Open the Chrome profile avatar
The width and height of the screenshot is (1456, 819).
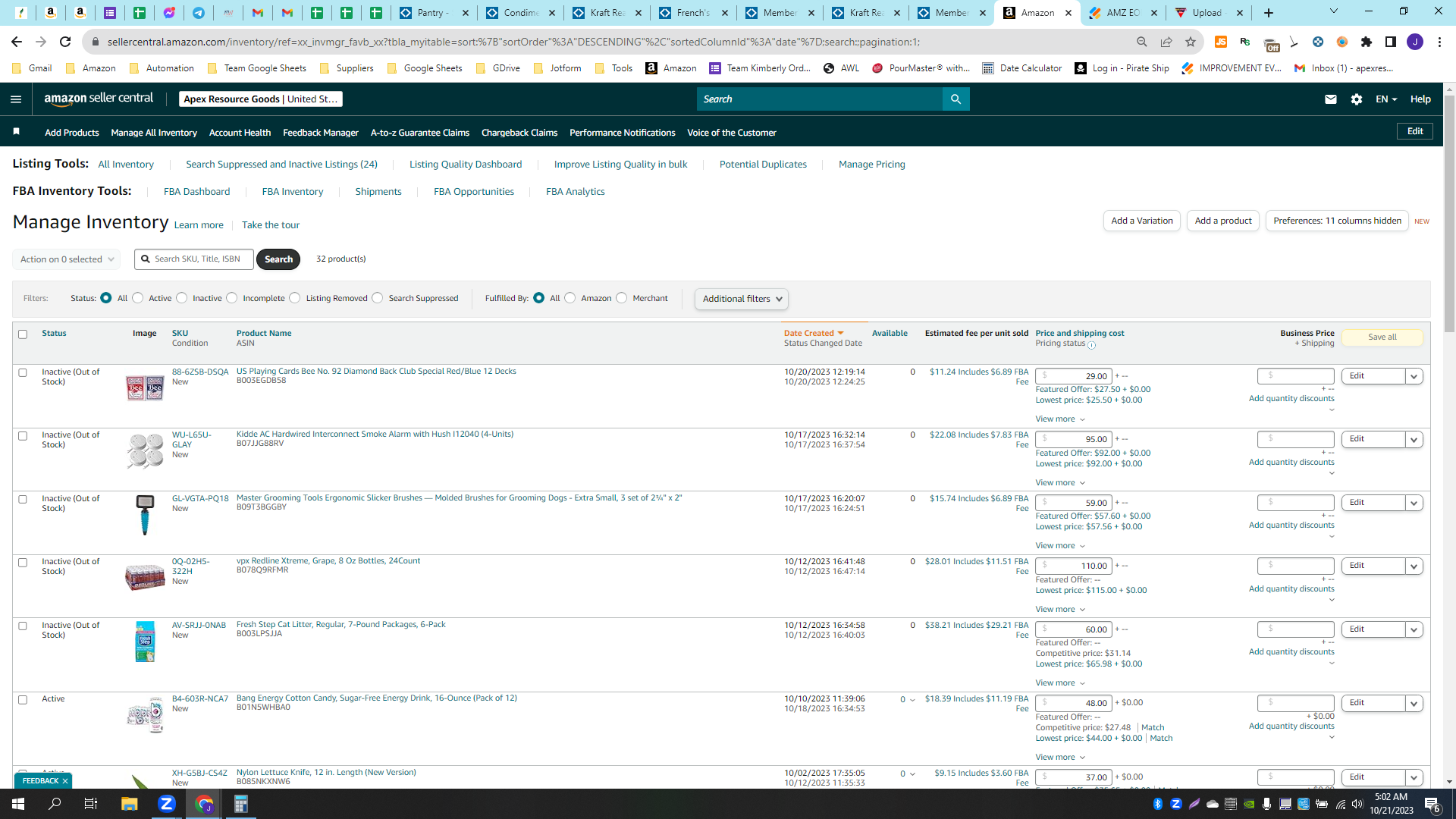[x=1415, y=42]
